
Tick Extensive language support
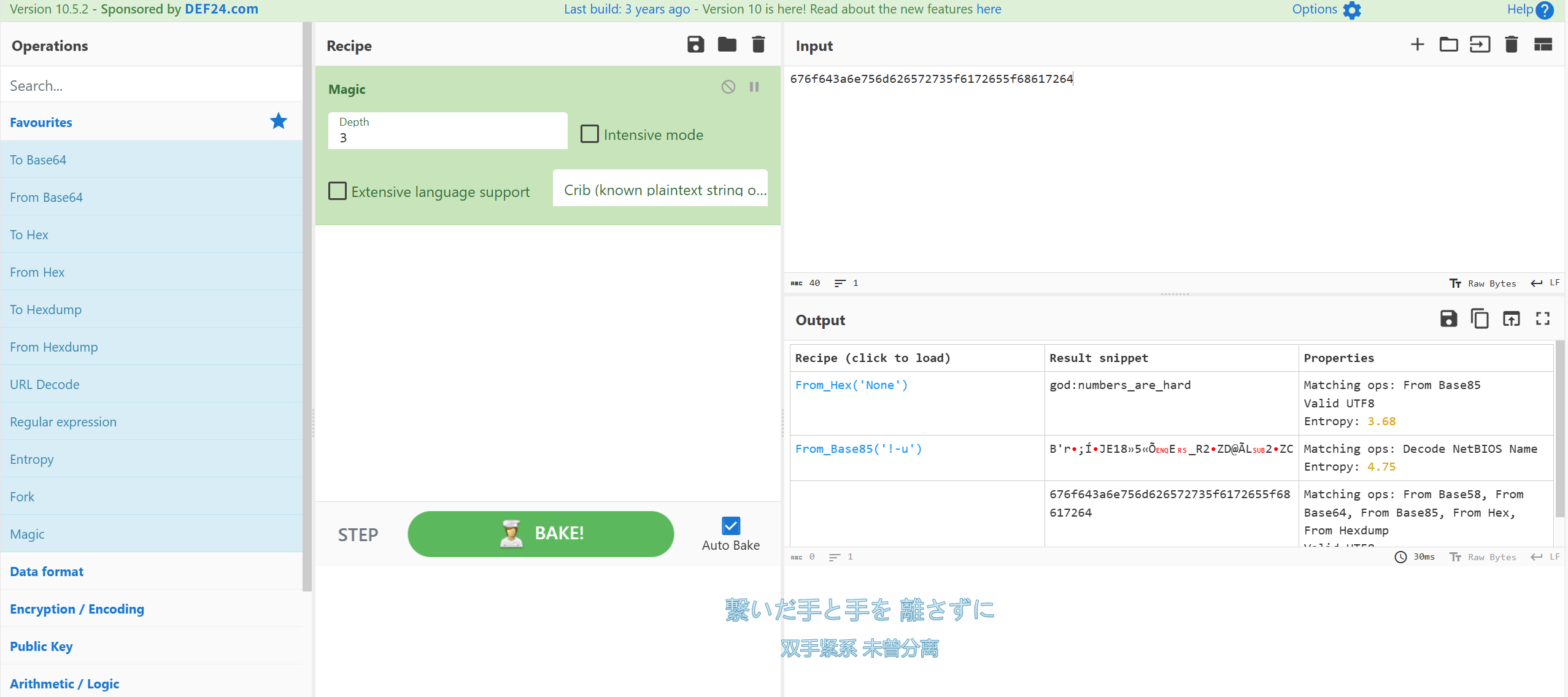point(338,191)
